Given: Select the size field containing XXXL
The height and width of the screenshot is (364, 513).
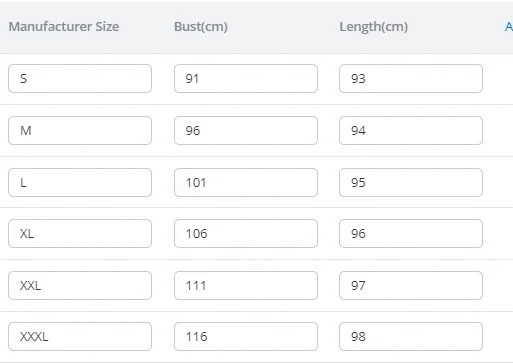Looking at the screenshot, I should click(80, 337).
